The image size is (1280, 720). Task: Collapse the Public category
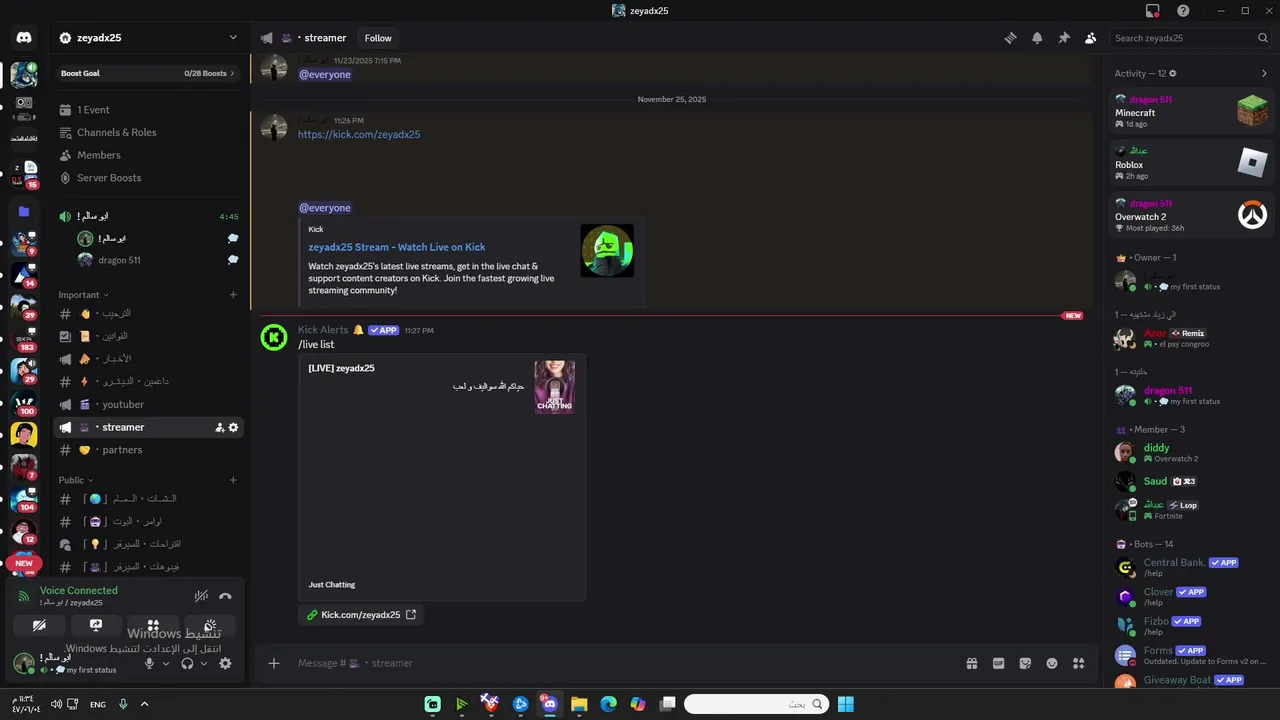click(x=75, y=480)
